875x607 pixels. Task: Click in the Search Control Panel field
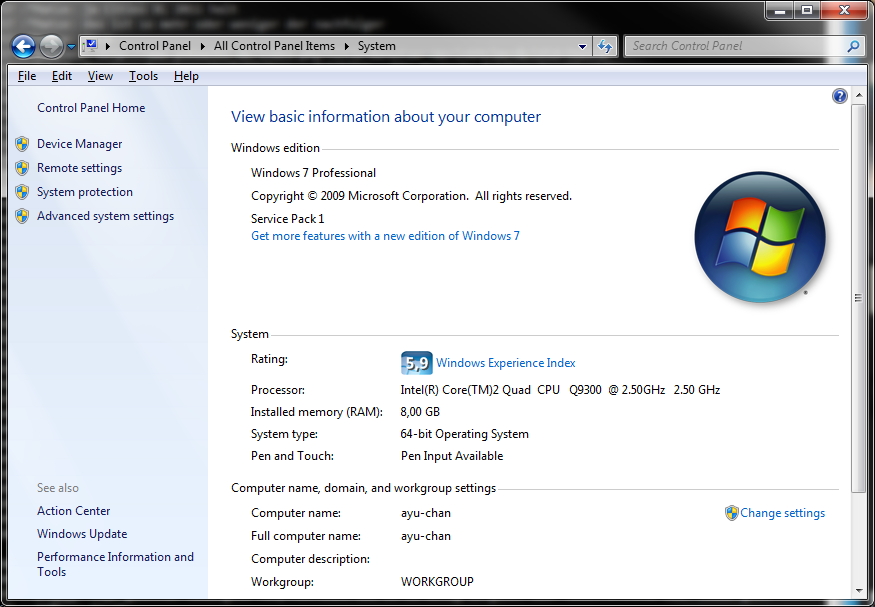click(x=735, y=46)
